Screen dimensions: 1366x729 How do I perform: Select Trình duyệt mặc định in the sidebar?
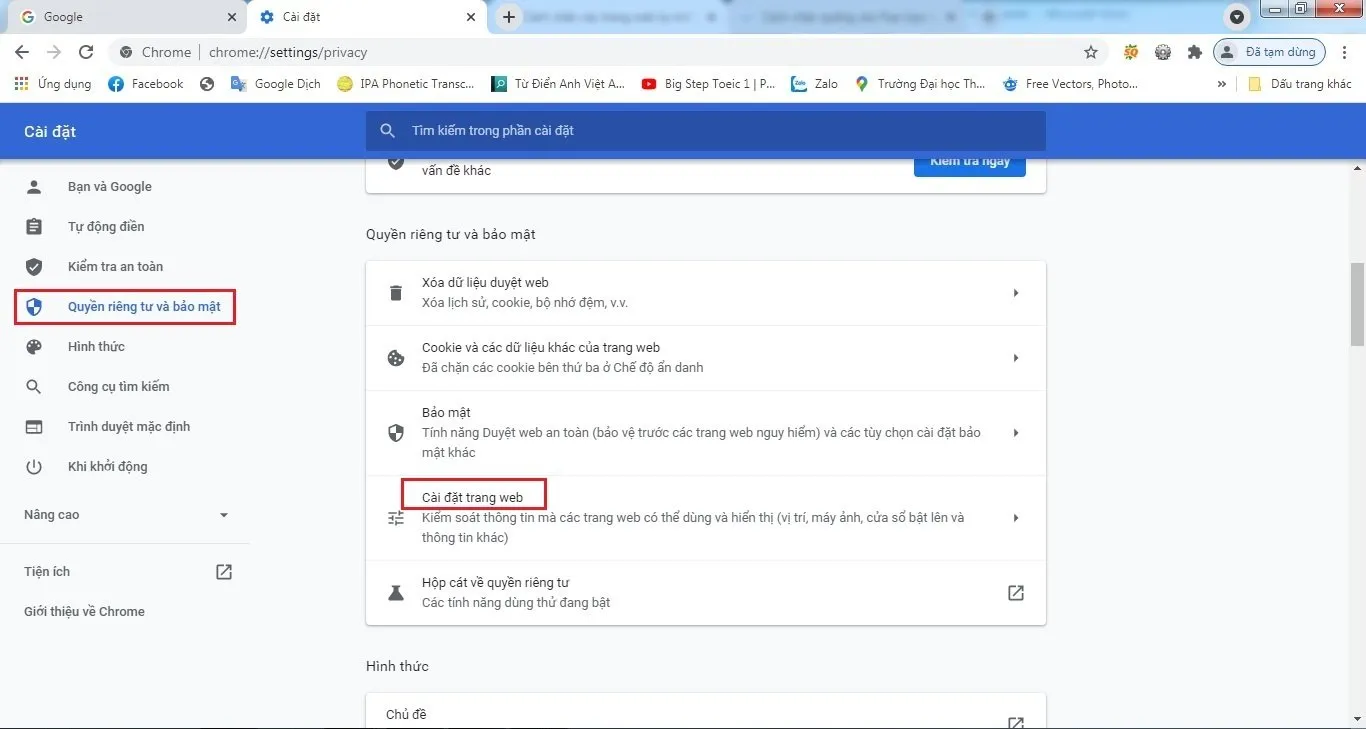point(129,427)
